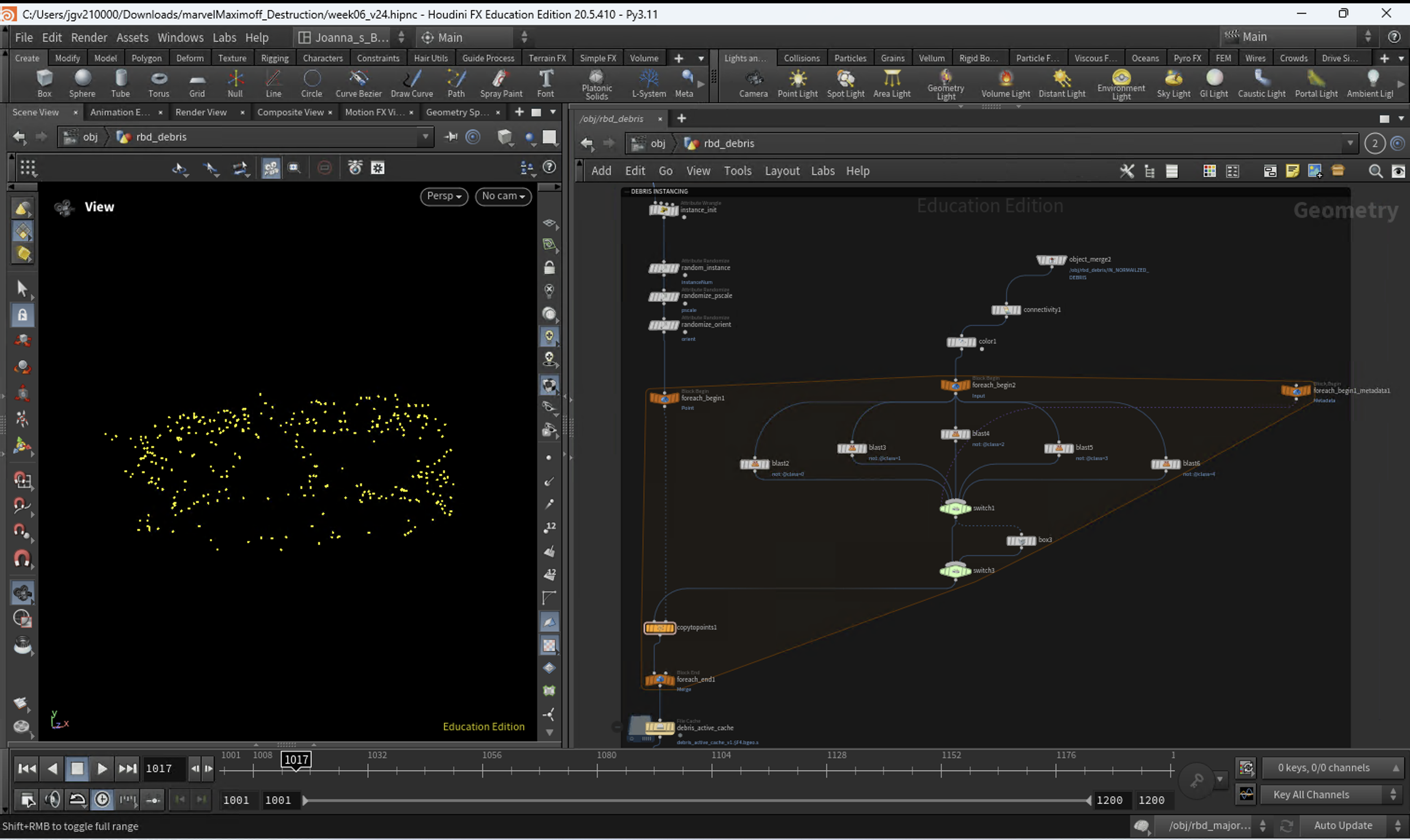The width and height of the screenshot is (1410, 840).
Task: Click the Sky Light shelf tool
Action: (1173, 83)
